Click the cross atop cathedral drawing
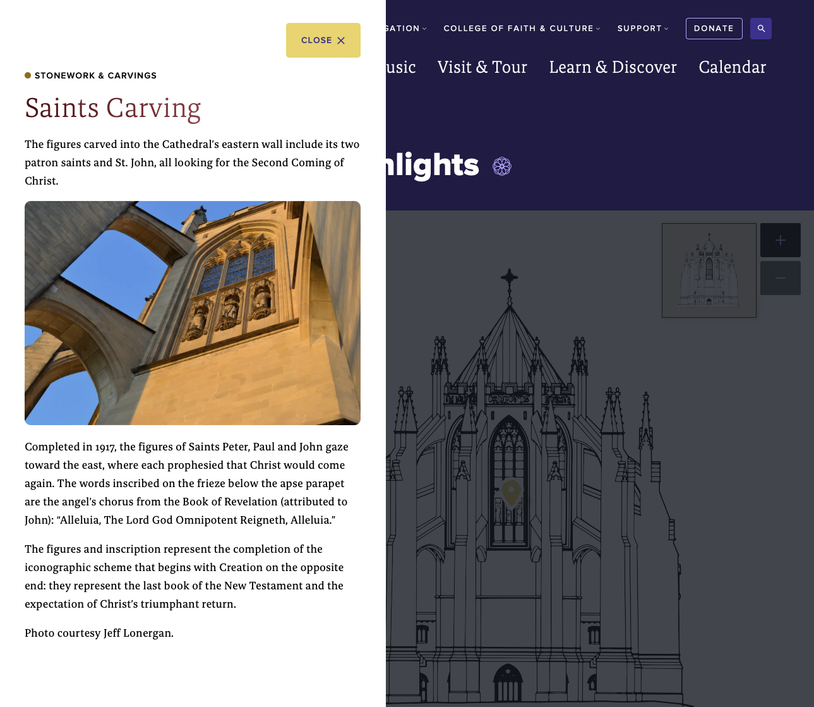 coord(510,278)
